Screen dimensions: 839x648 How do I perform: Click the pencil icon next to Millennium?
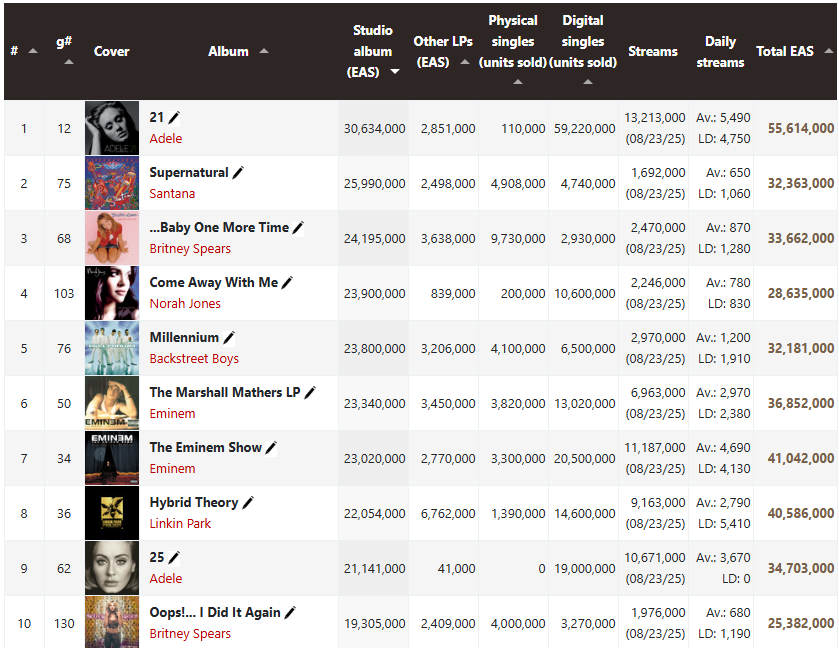click(x=228, y=338)
